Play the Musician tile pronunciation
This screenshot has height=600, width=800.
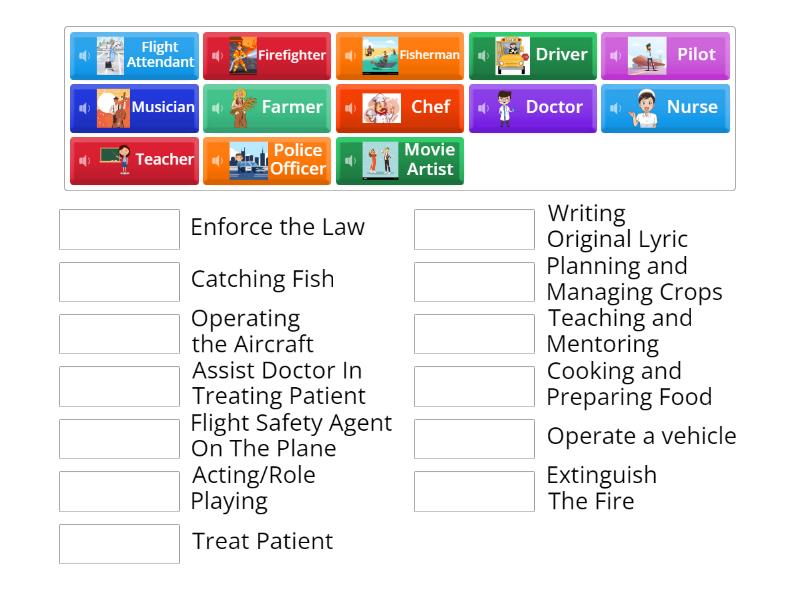pos(85,107)
